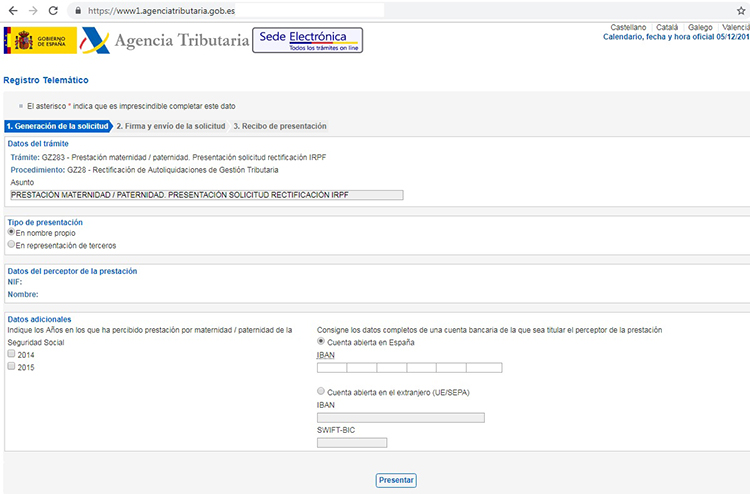
Task: Click the first IBAN input box
Action: 331,368
